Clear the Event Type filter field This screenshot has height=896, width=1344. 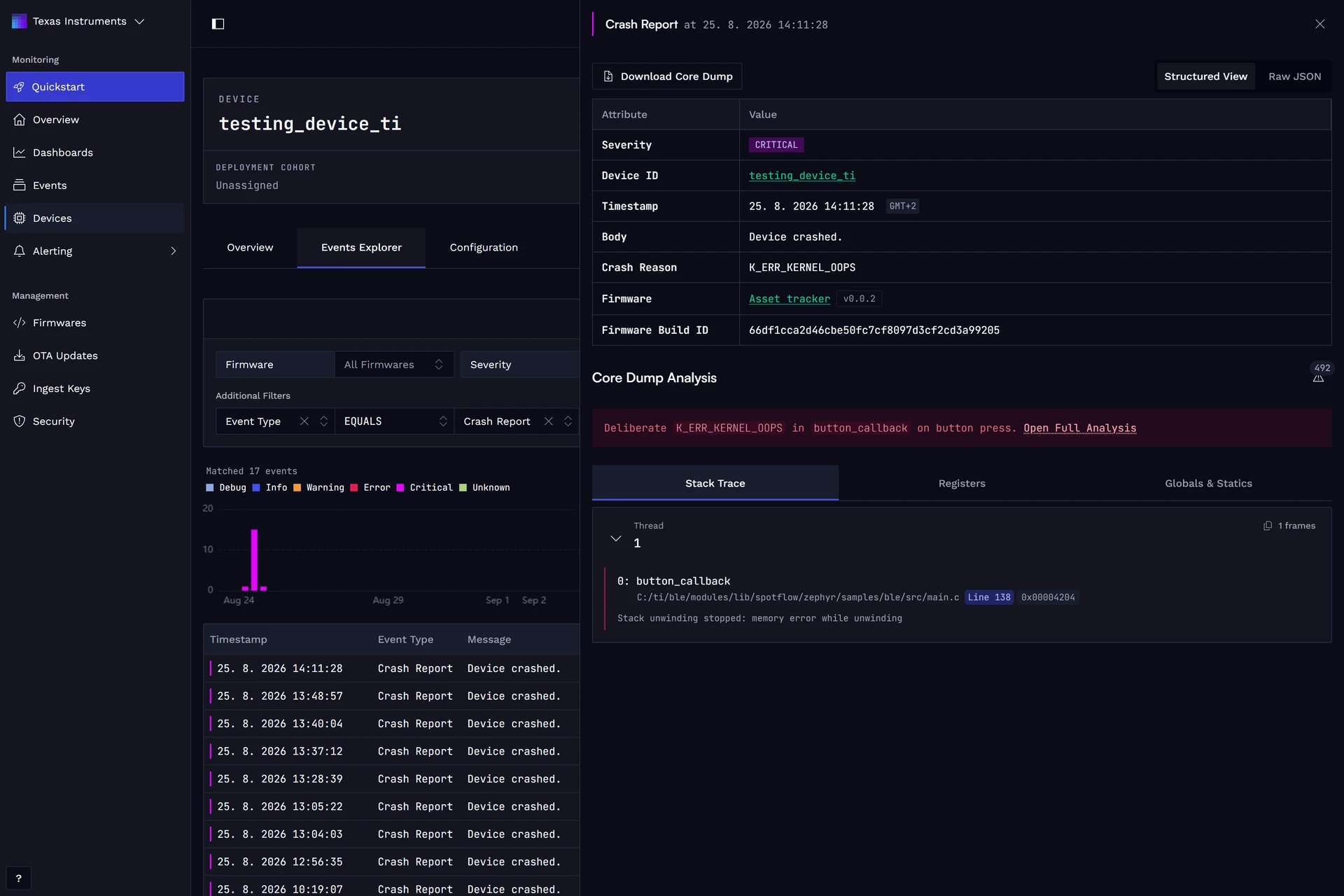coord(304,421)
